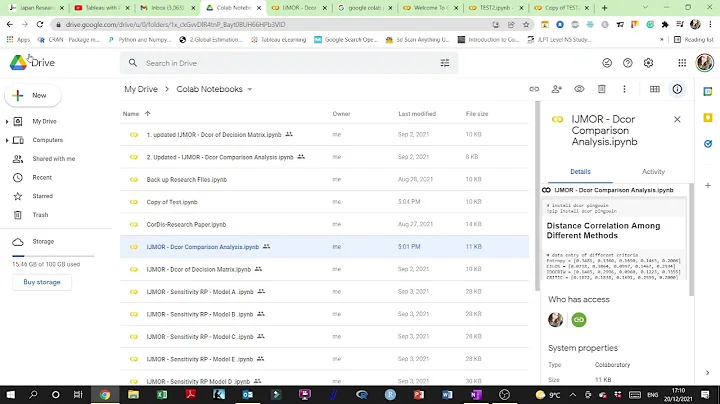The image size is (720, 404).
Task: Switch to google colab search tab
Action: pos(365,8)
